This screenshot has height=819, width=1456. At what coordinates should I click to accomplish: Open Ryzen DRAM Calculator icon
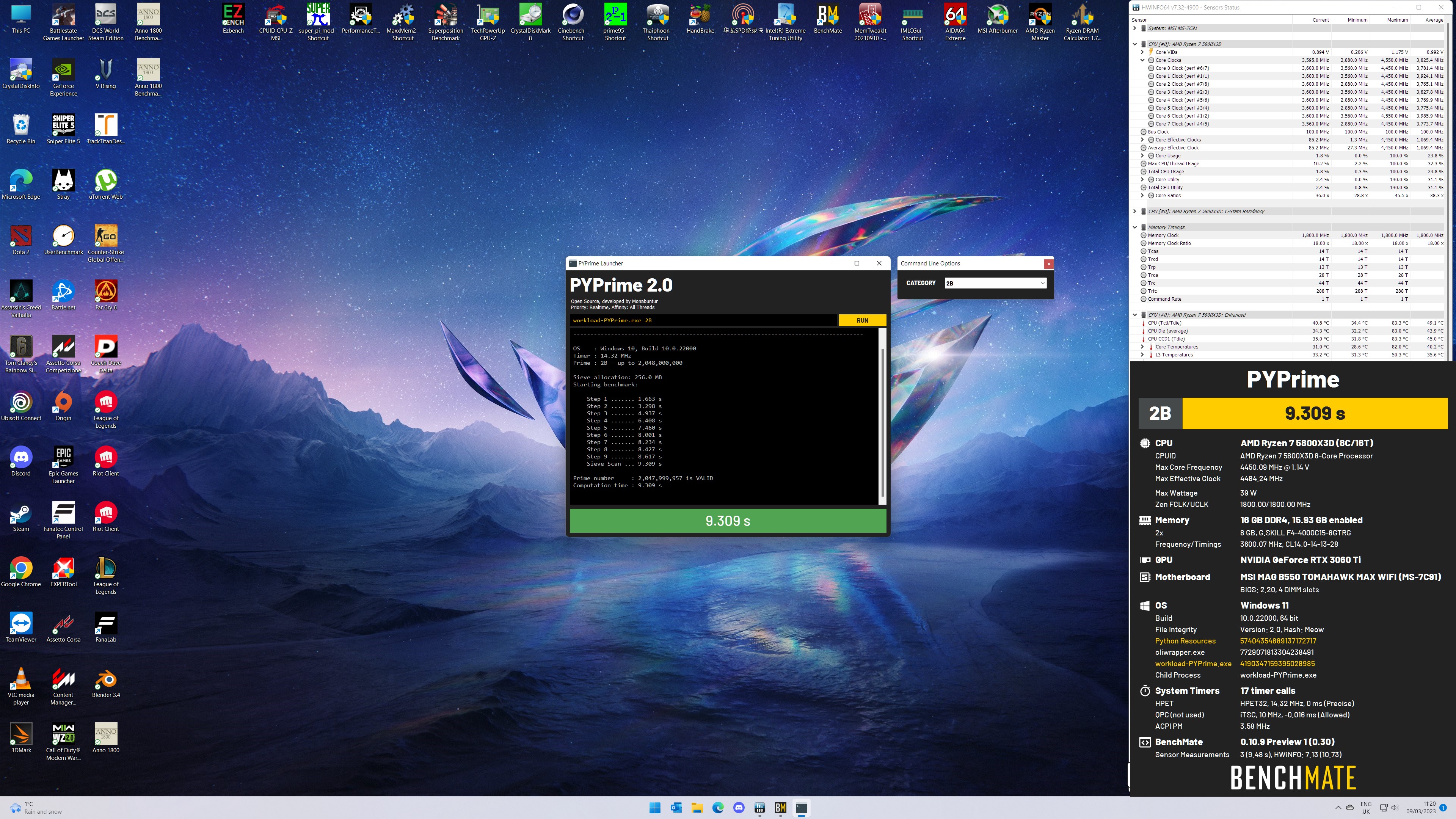(x=1082, y=22)
